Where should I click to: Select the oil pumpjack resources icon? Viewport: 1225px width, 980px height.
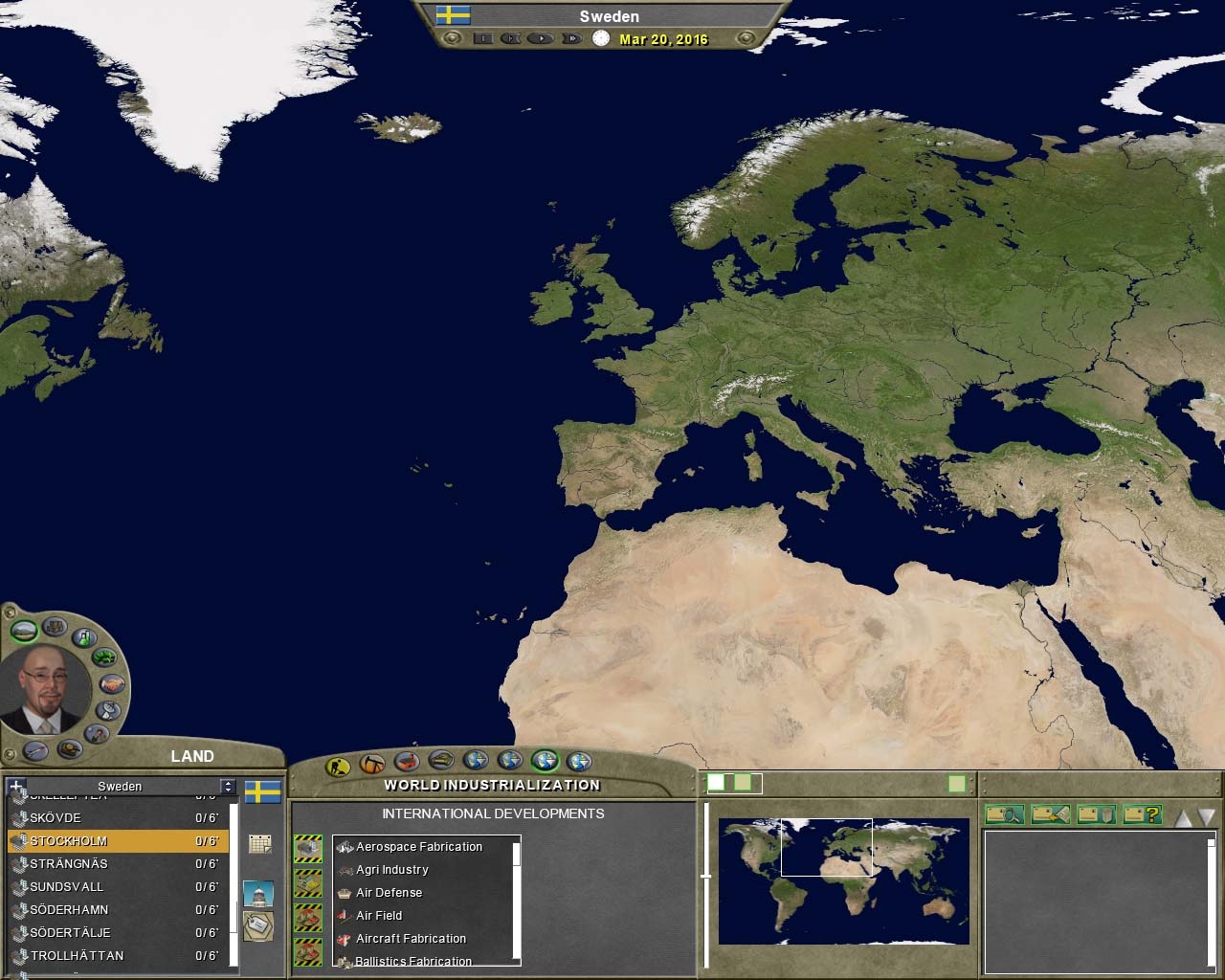[x=372, y=764]
